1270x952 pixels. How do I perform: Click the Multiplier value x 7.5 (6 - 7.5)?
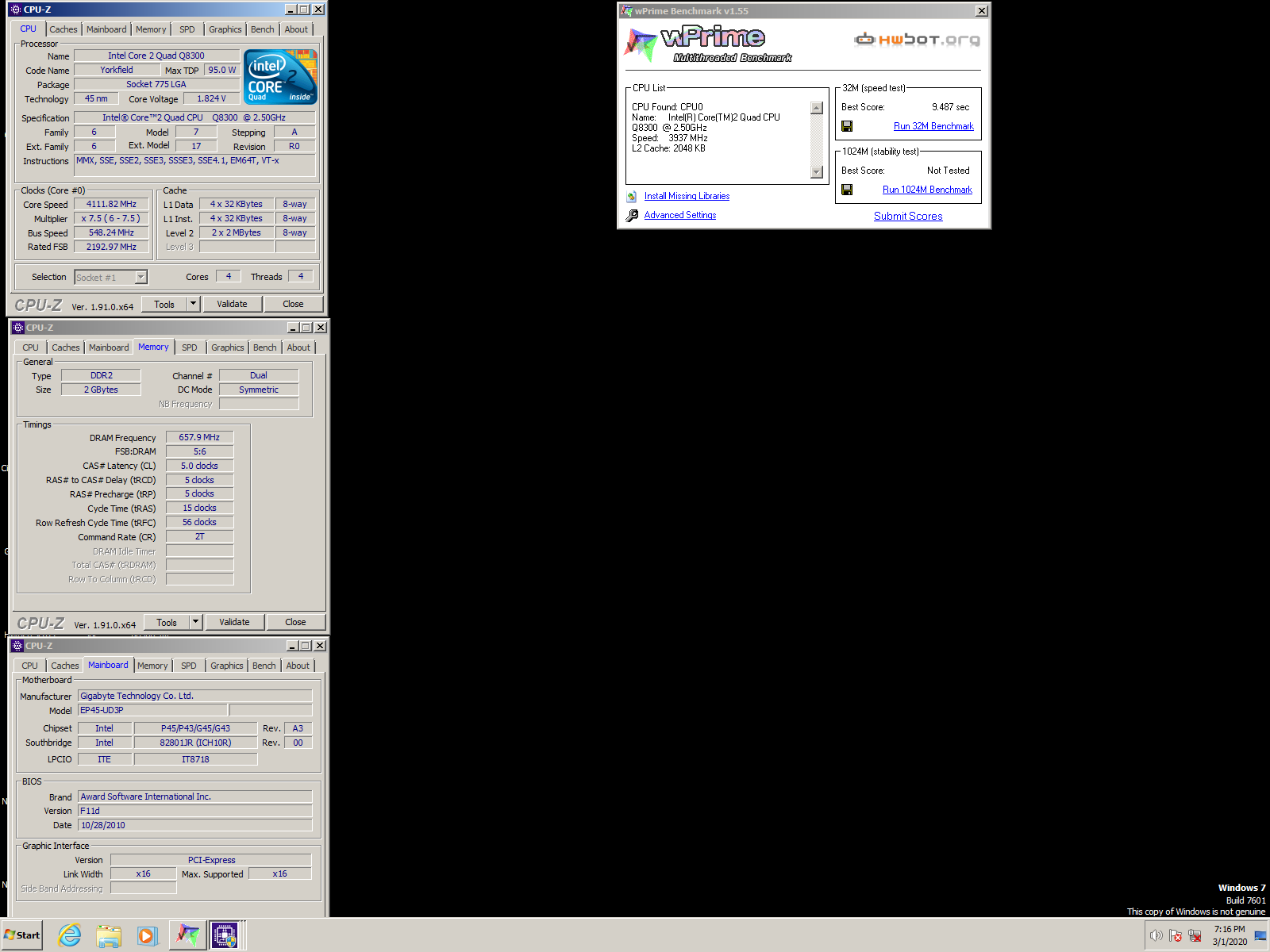click(111, 218)
